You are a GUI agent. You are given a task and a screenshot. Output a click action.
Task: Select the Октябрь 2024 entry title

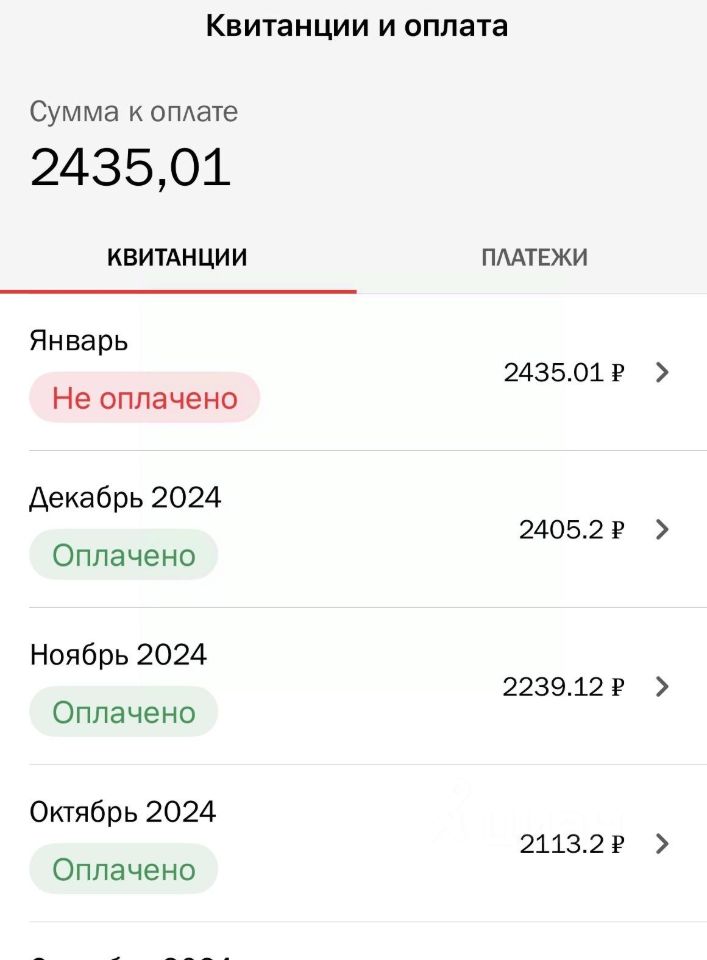click(123, 811)
